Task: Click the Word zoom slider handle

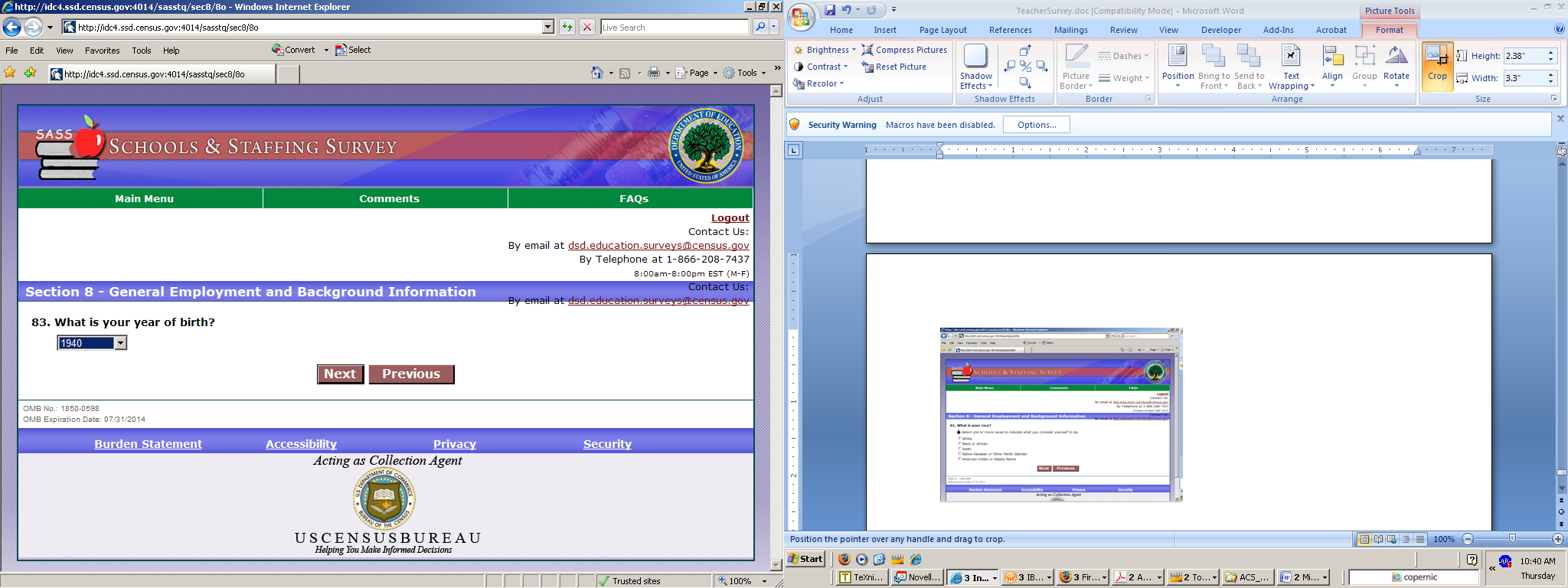Action: pos(1512,539)
